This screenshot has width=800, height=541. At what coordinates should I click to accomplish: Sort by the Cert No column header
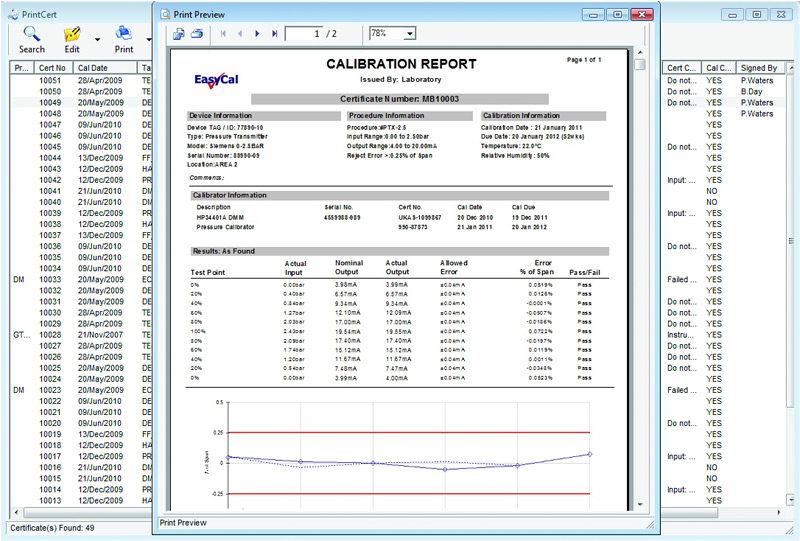pos(52,68)
